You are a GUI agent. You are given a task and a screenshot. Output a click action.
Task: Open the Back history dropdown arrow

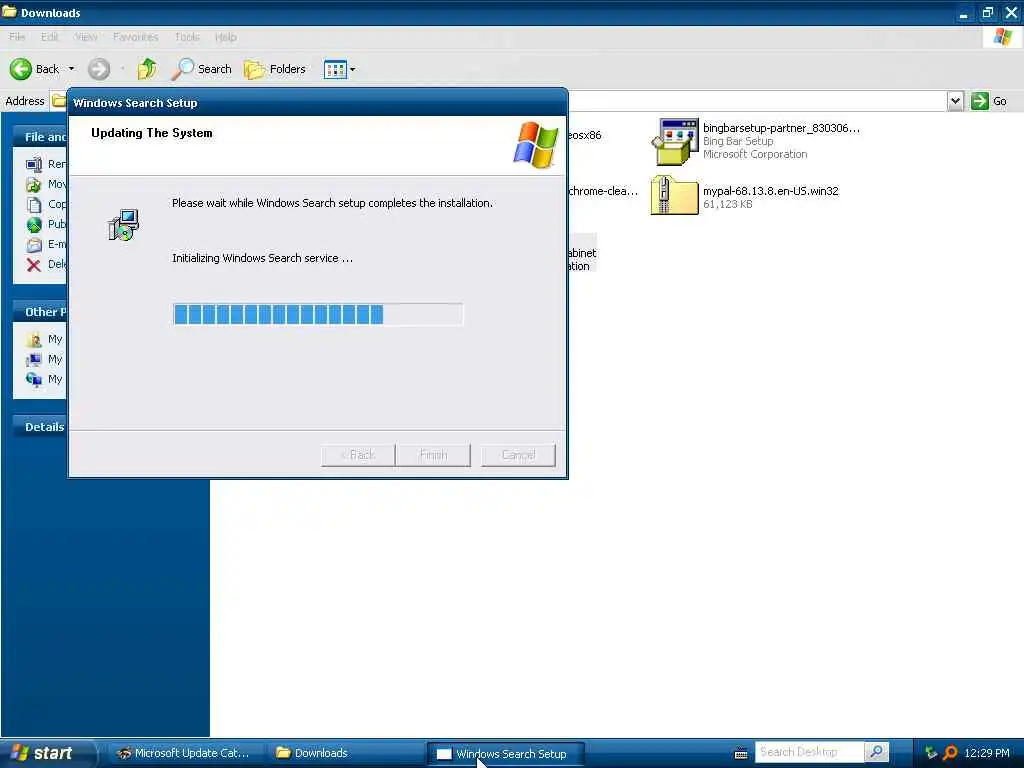coord(71,69)
